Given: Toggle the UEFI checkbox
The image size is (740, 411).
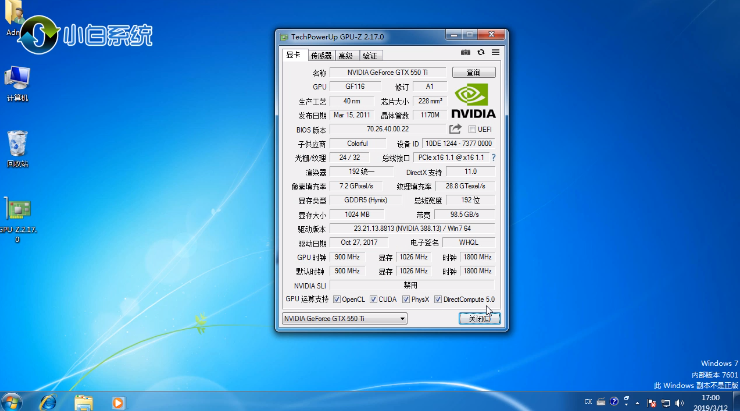Looking at the screenshot, I should point(472,129).
